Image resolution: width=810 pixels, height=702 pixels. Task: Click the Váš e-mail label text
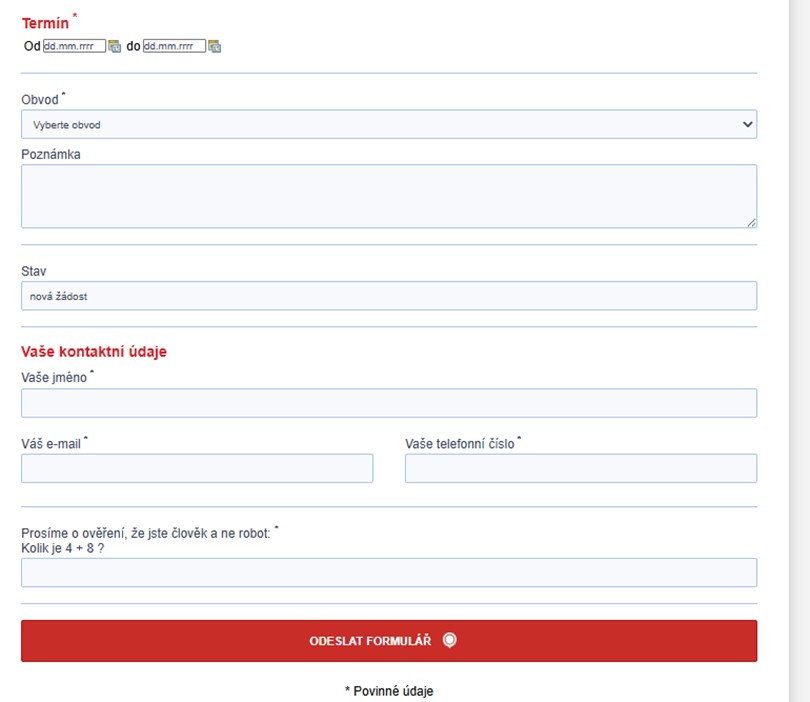pyautogui.click(x=51, y=443)
